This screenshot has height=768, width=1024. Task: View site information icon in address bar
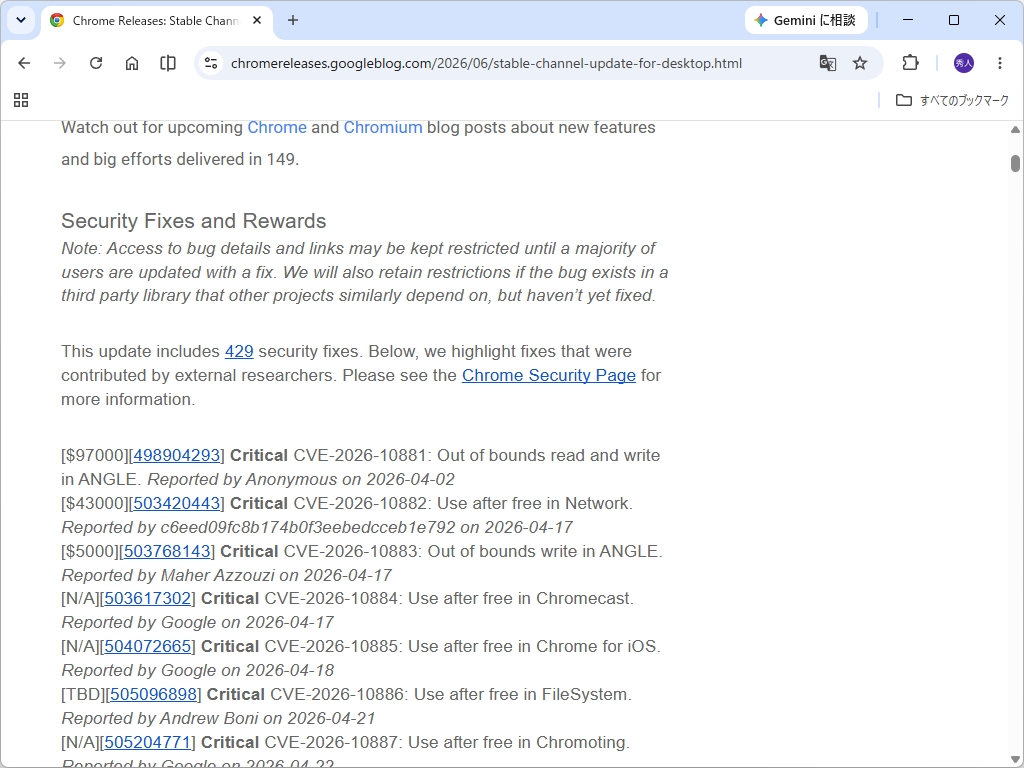tap(210, 63)
